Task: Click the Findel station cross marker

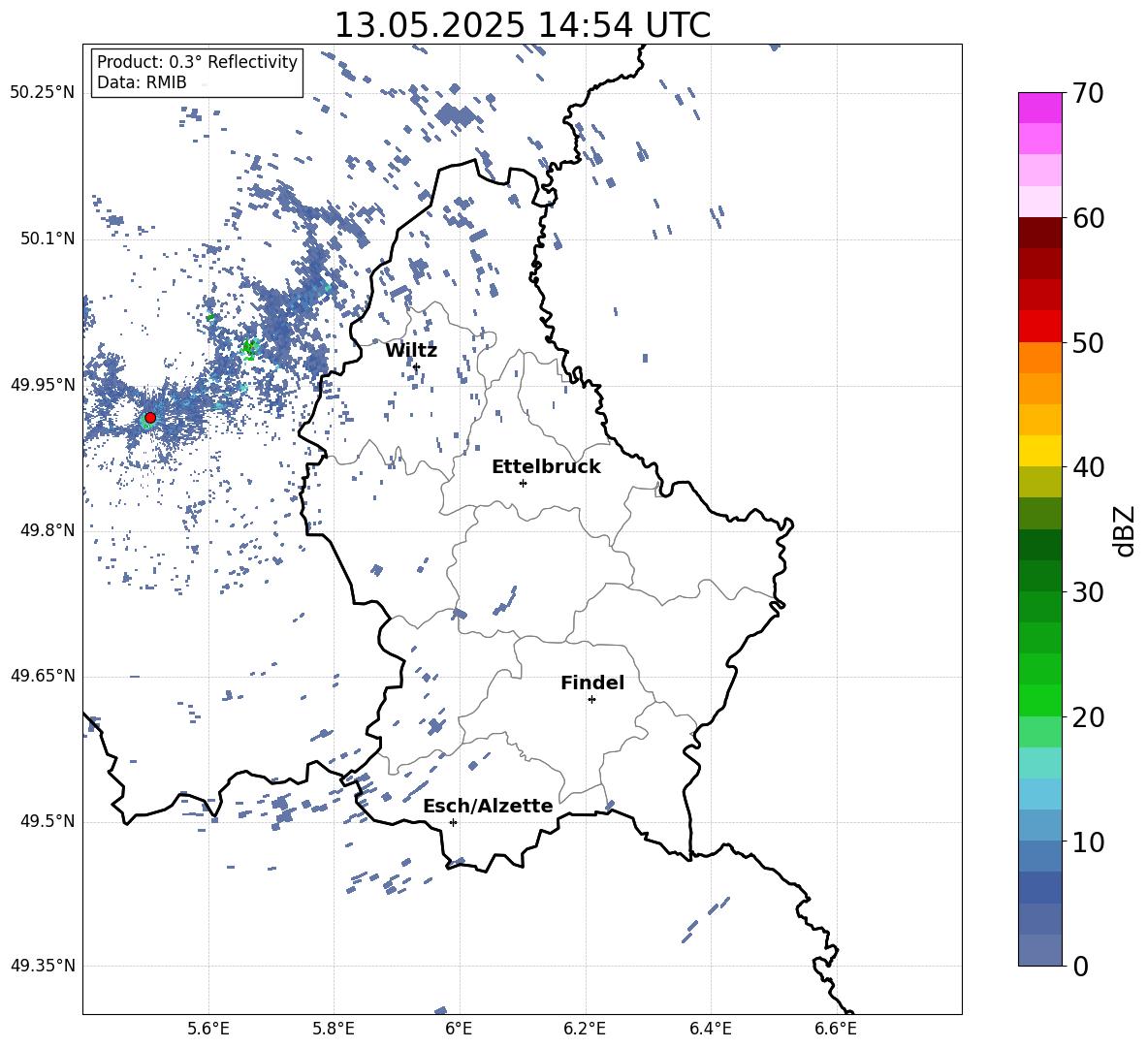Action: (x=591, y=700)
